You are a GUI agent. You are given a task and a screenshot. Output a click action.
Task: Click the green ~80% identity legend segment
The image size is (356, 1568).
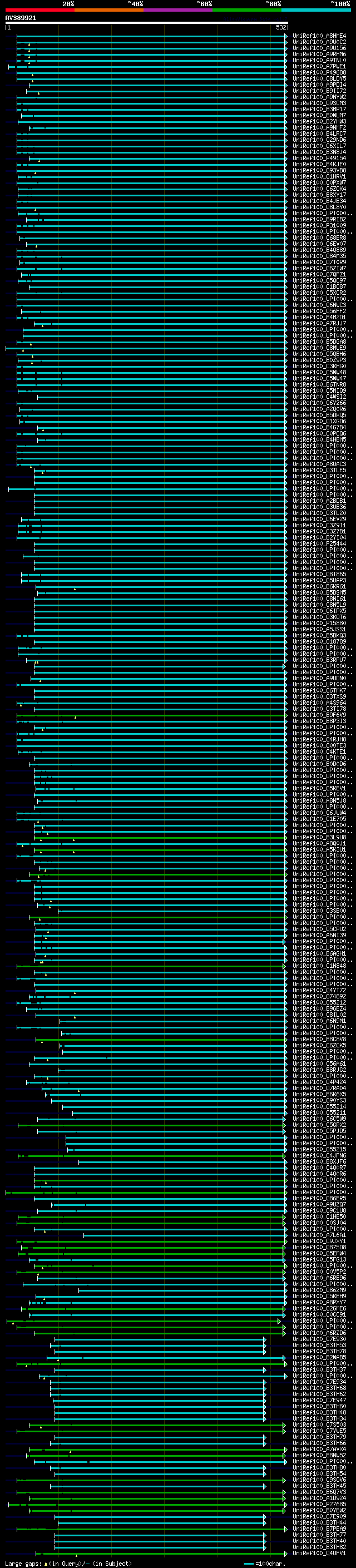click(247, 10)
